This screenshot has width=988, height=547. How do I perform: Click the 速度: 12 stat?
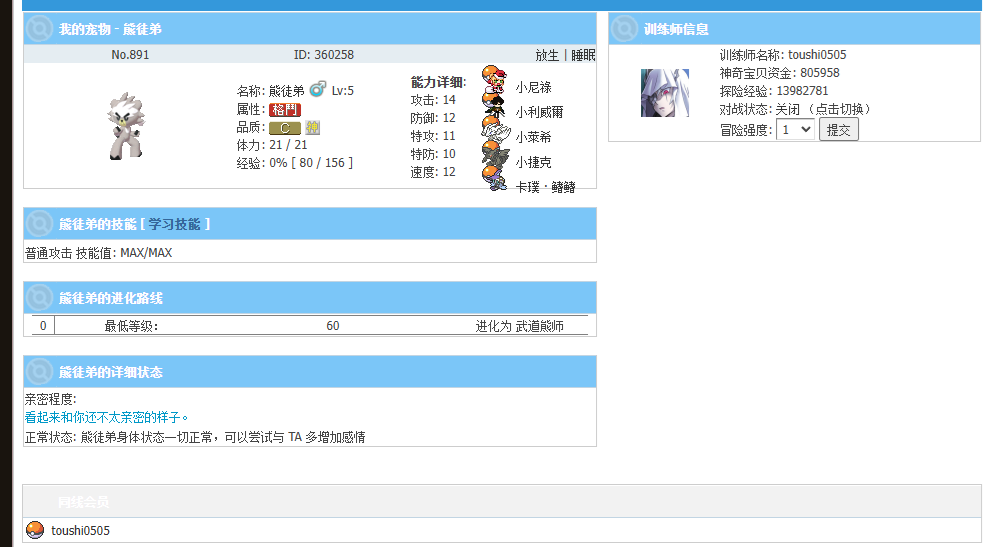click(x=433, y=172)
